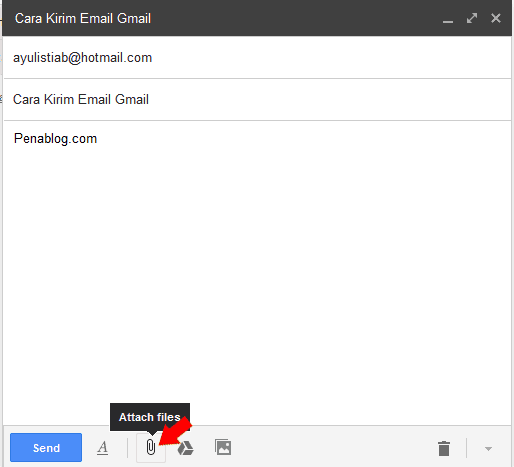Insert photo using the picture icon
The width and height of the screenshot is (514, 467).
pyautogui.click(x=223, y=447)
